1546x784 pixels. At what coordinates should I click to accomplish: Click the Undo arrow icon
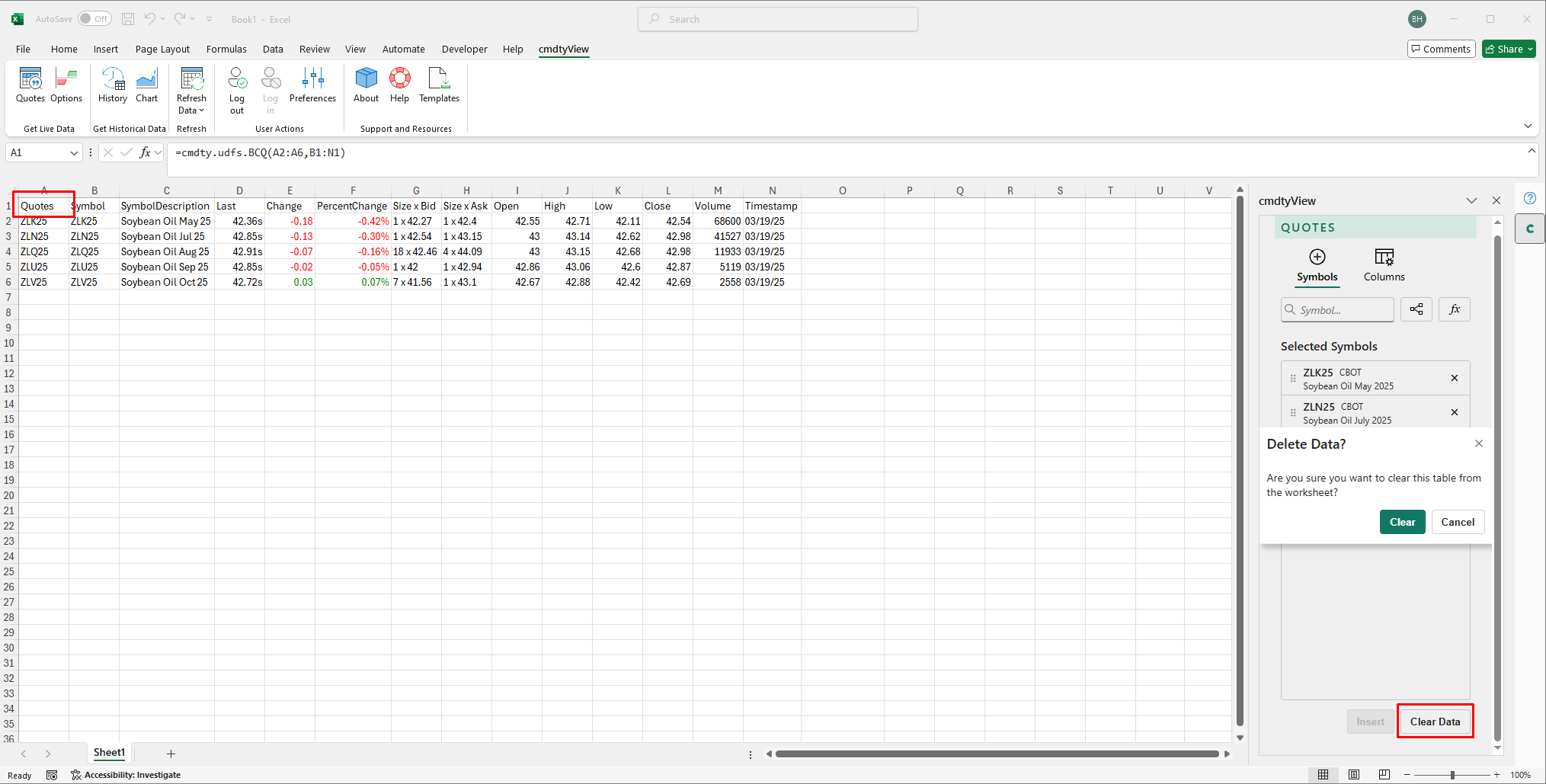click(150, 19)
